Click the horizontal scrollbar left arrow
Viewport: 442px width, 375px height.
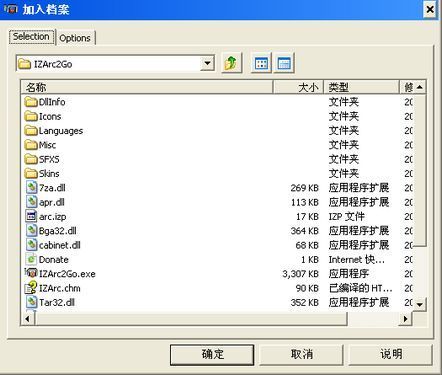(x=27, y=319)
